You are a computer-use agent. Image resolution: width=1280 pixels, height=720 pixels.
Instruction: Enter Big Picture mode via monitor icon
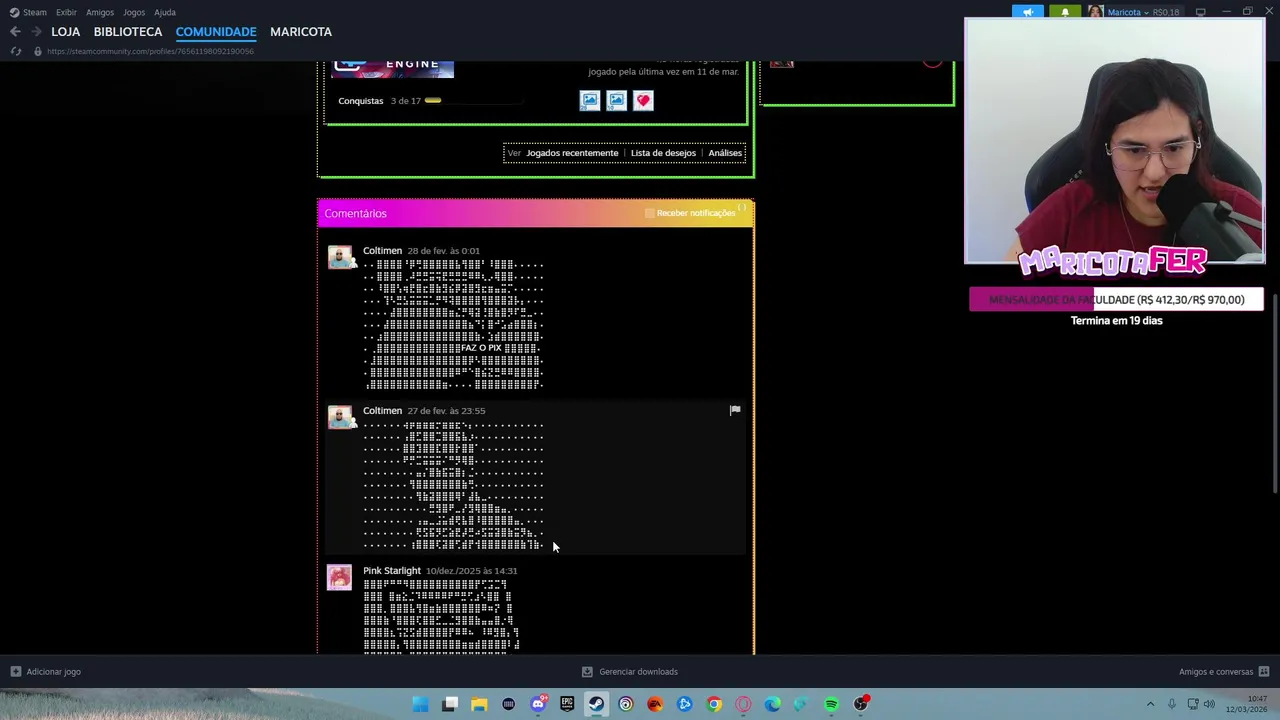[1200, 12]
